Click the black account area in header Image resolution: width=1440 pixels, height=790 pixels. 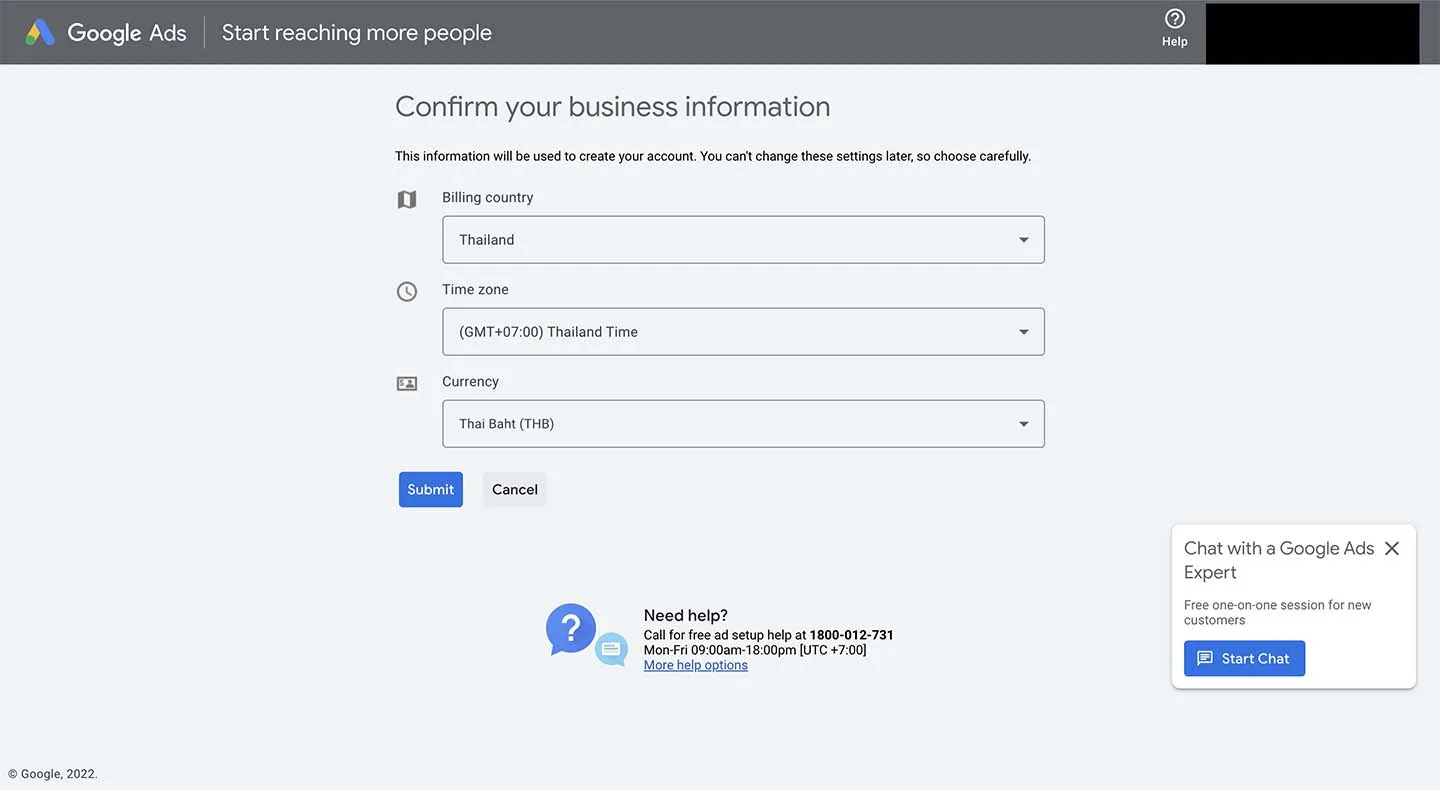tap(1312, 33)
